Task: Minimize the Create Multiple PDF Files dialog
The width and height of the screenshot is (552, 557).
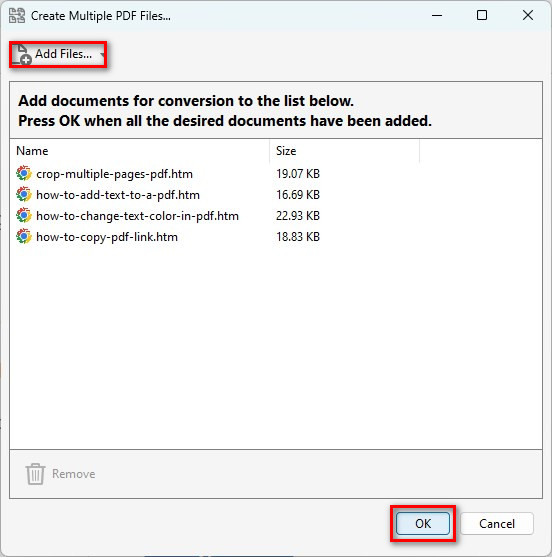Action: 437,16
